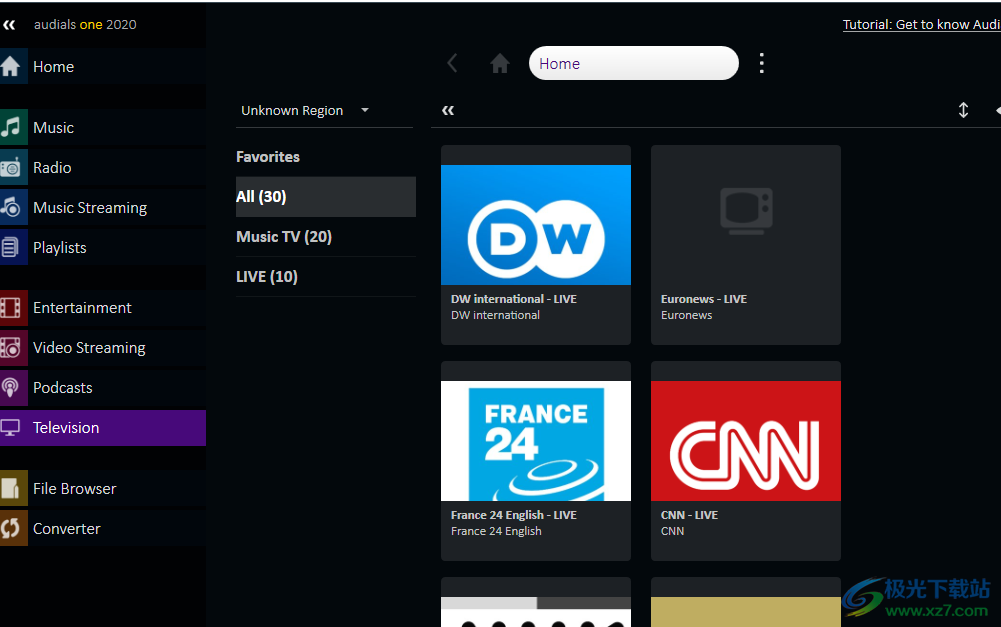This screenshot has height=627, width=1001.
Task: Click the Home house icon in sidebar
Action: click(x=12, y=66)
